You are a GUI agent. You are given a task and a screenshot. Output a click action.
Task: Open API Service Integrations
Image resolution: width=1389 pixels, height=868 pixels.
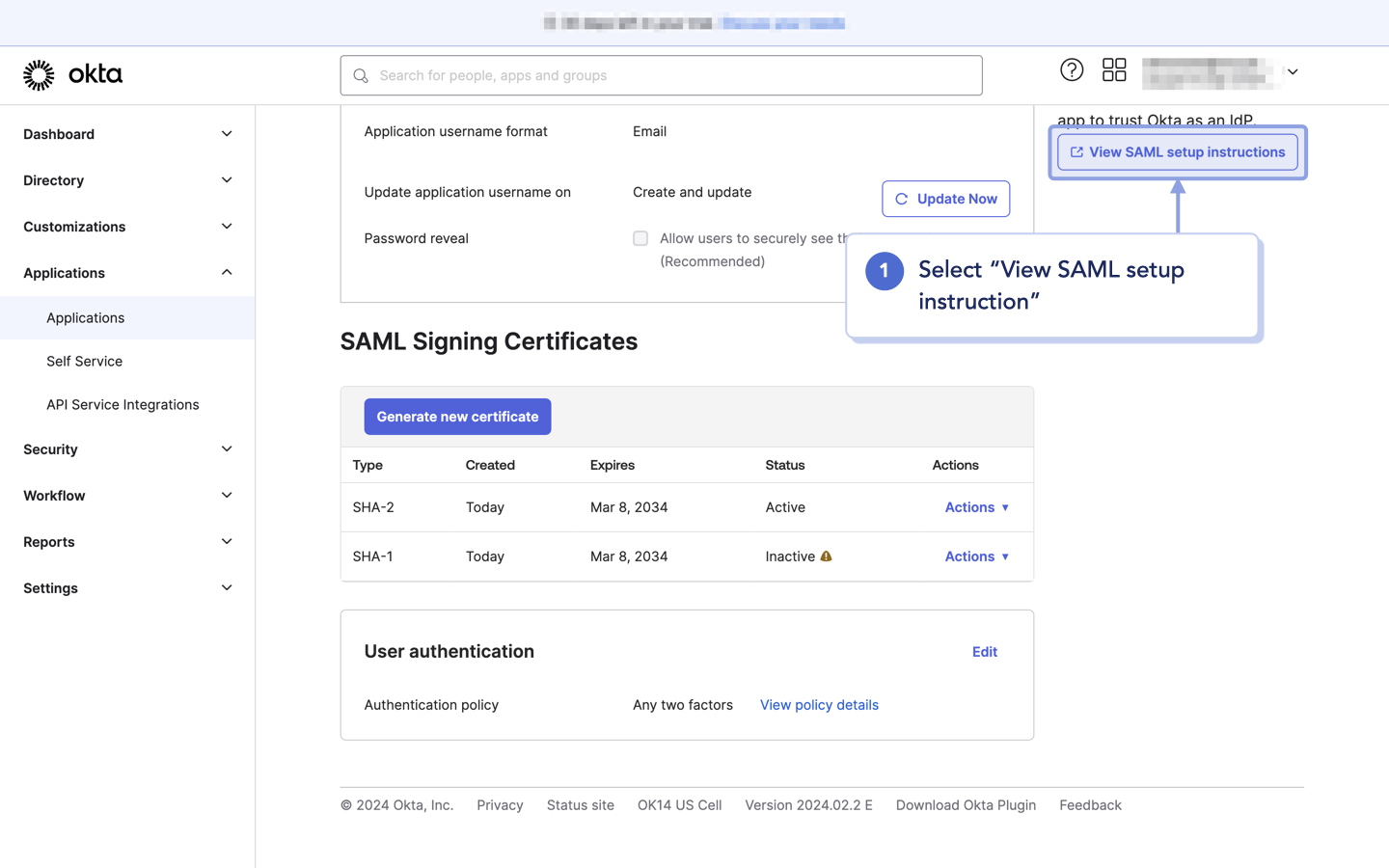[x=123, y=404]
